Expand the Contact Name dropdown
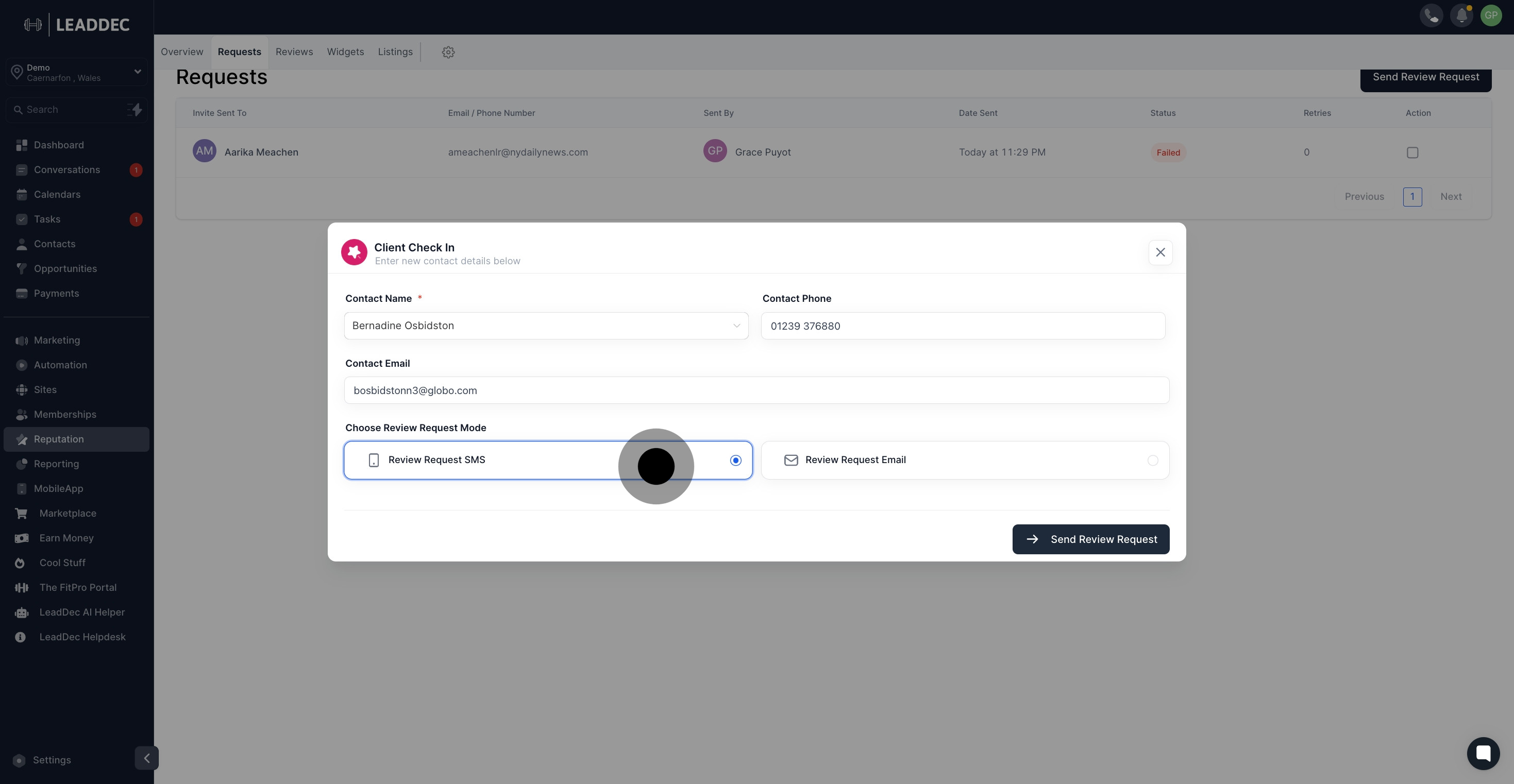 [546, 326]
